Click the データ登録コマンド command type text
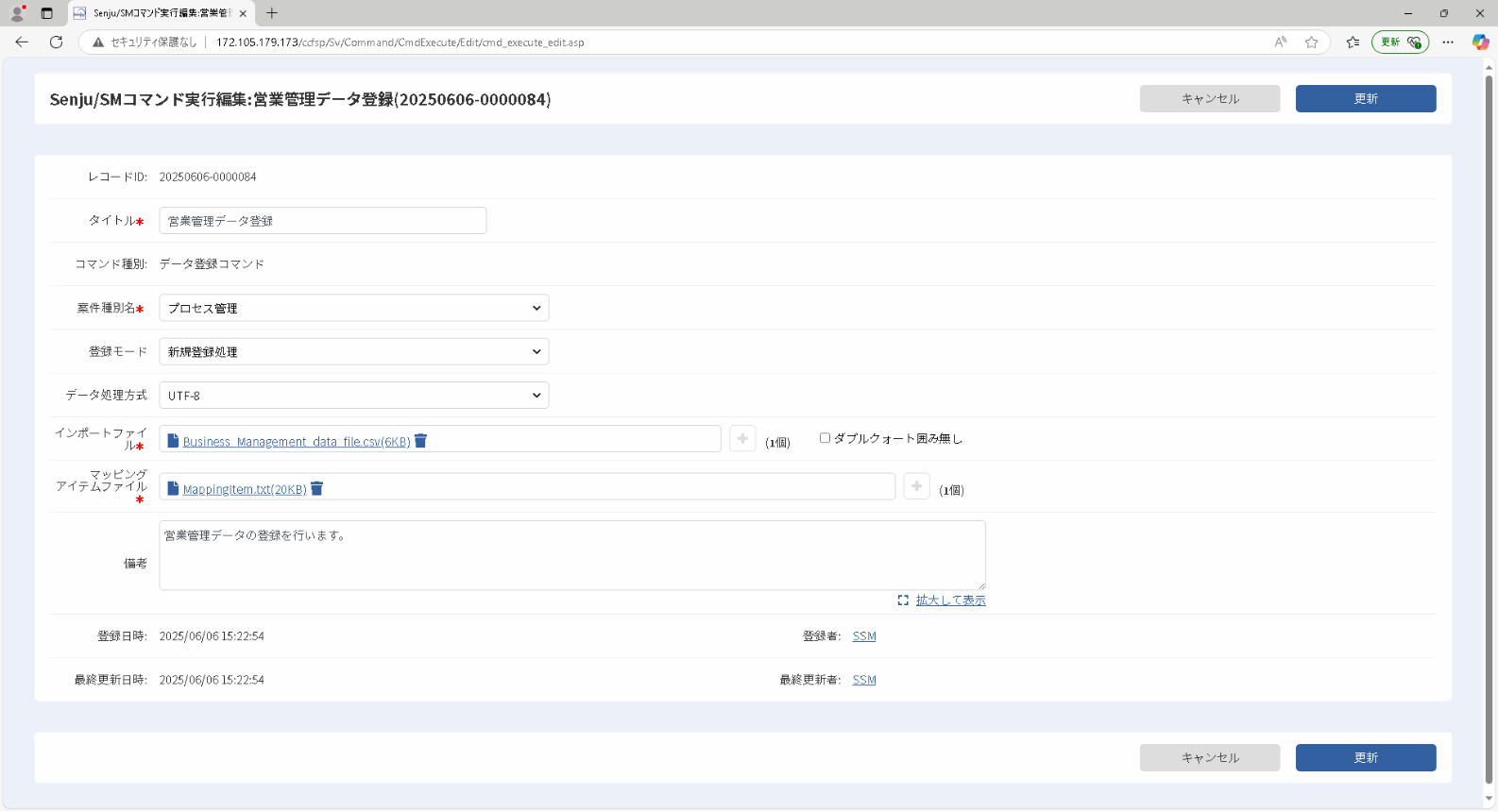 coord(212,264)
